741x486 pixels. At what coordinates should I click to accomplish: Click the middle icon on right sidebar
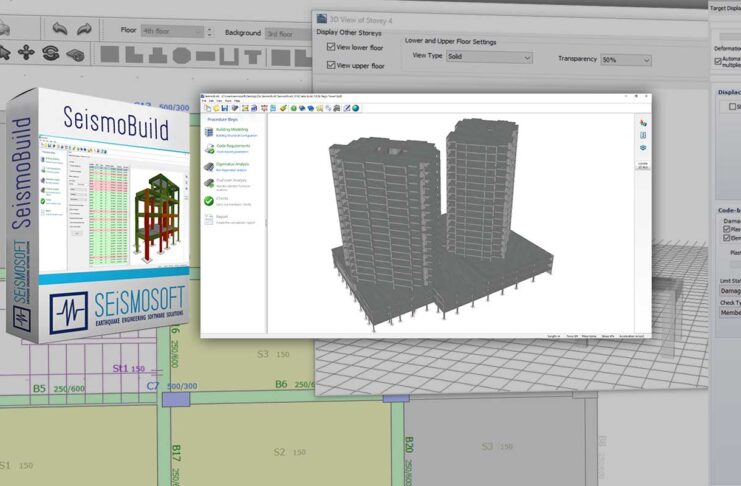[x=643, y=135]
